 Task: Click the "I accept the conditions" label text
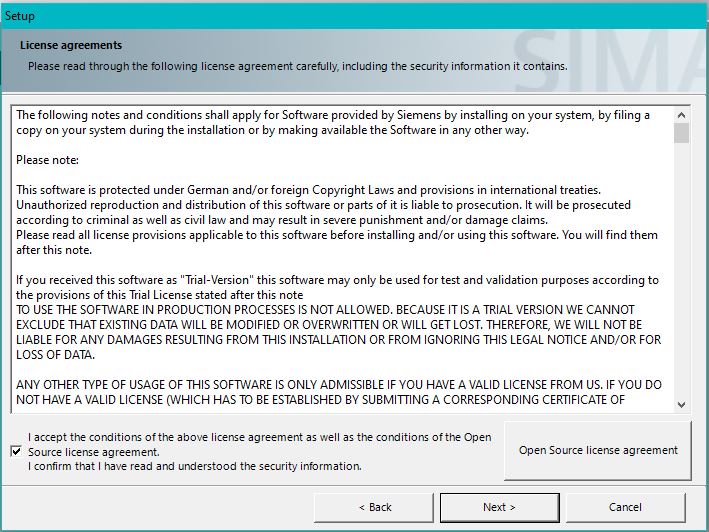[x=259, y=437]
